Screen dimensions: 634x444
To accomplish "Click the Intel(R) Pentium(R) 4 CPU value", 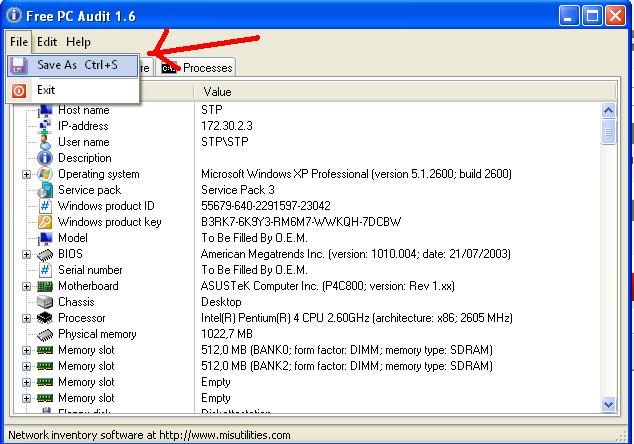I will 357,318.
